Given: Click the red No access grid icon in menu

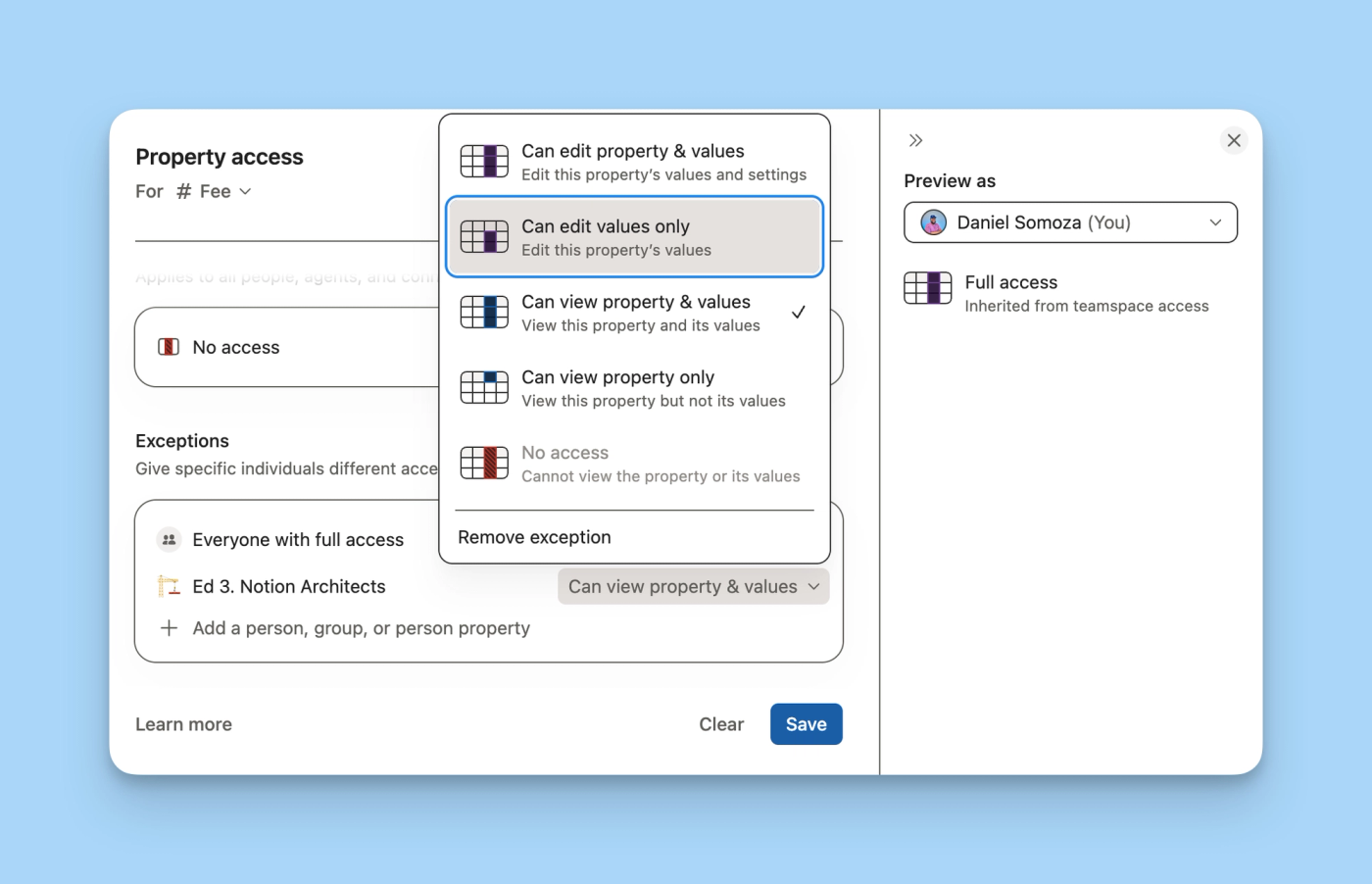Looking at the screenshot, I should point(484,463).
